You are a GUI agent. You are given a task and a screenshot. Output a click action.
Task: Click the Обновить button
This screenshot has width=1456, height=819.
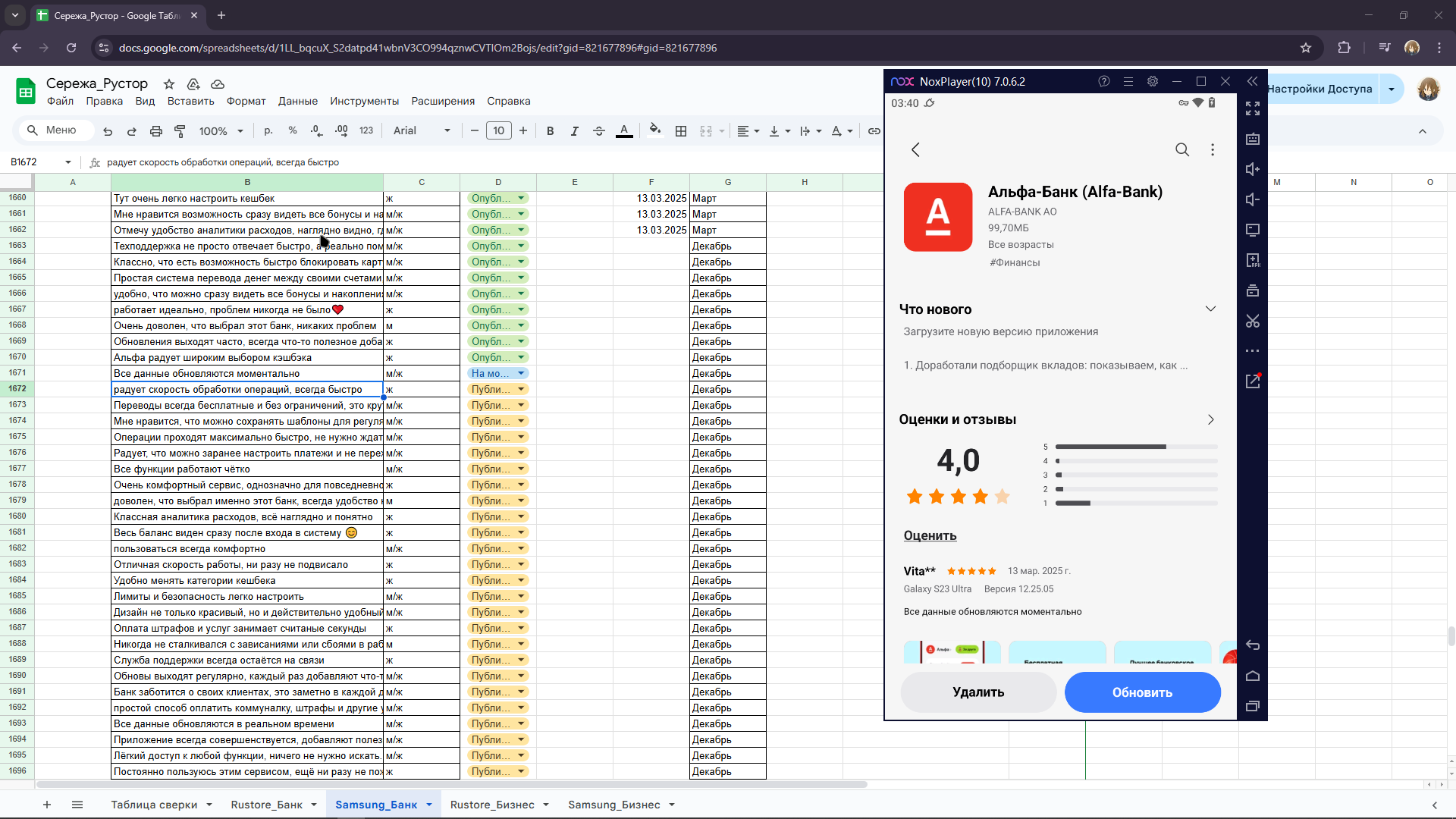1142,692
